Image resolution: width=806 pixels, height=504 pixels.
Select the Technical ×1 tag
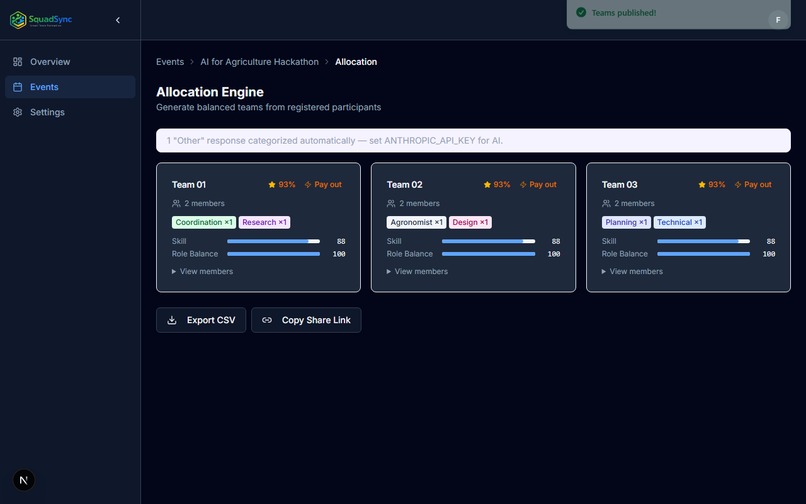(x=680, y=222)
